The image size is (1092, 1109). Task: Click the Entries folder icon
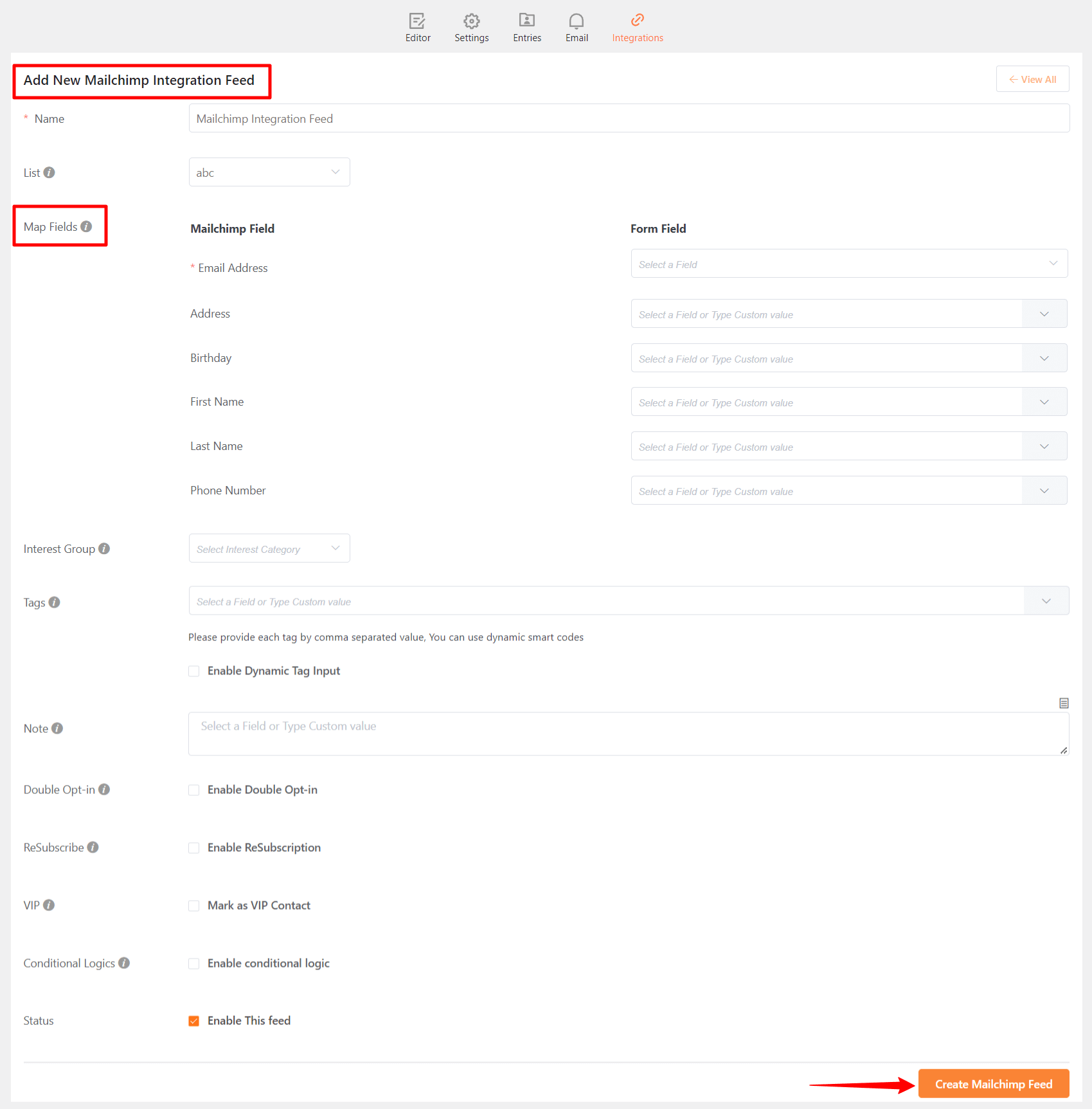(x=527, y=20)
